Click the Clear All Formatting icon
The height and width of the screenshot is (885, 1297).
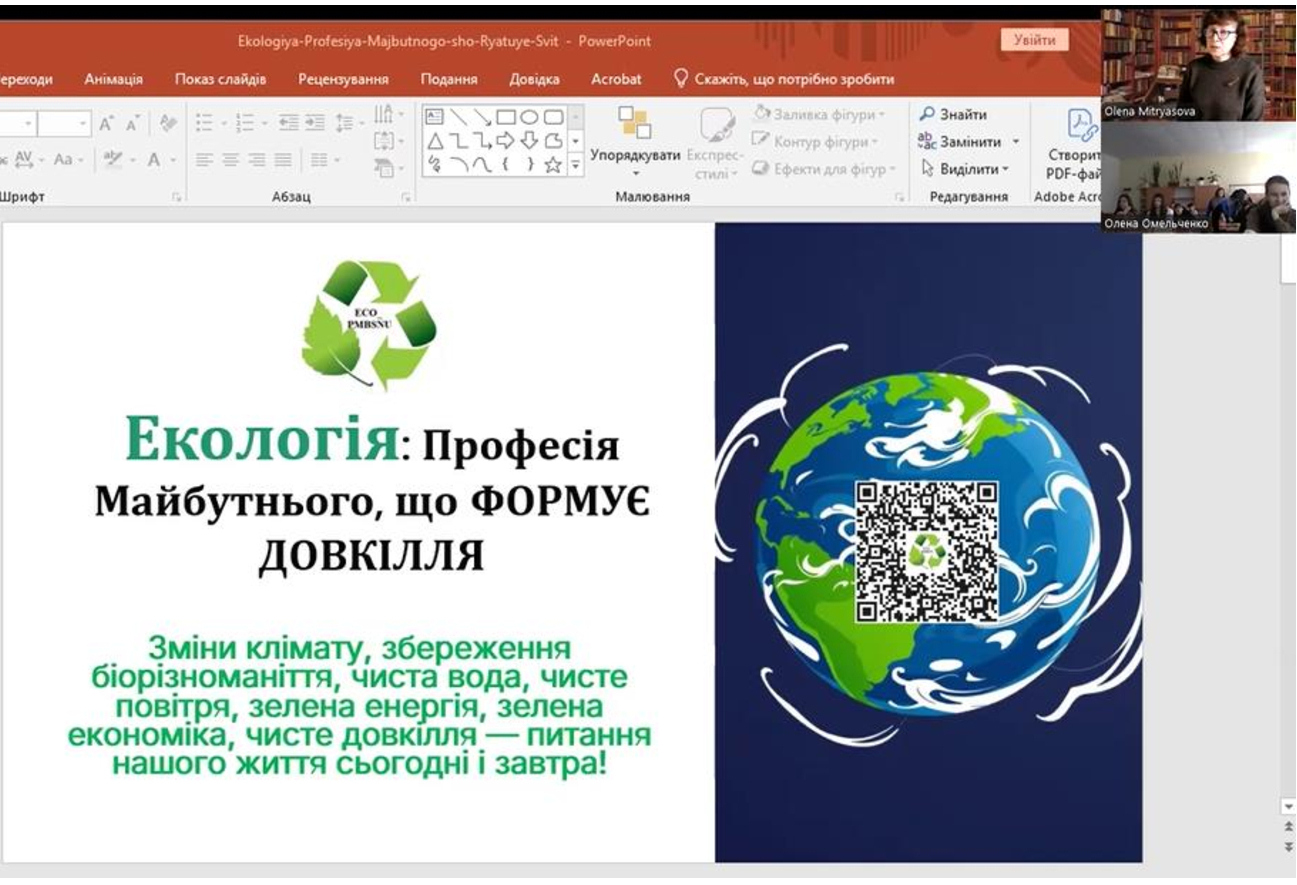pyautogui.click(x=168, y=122)
